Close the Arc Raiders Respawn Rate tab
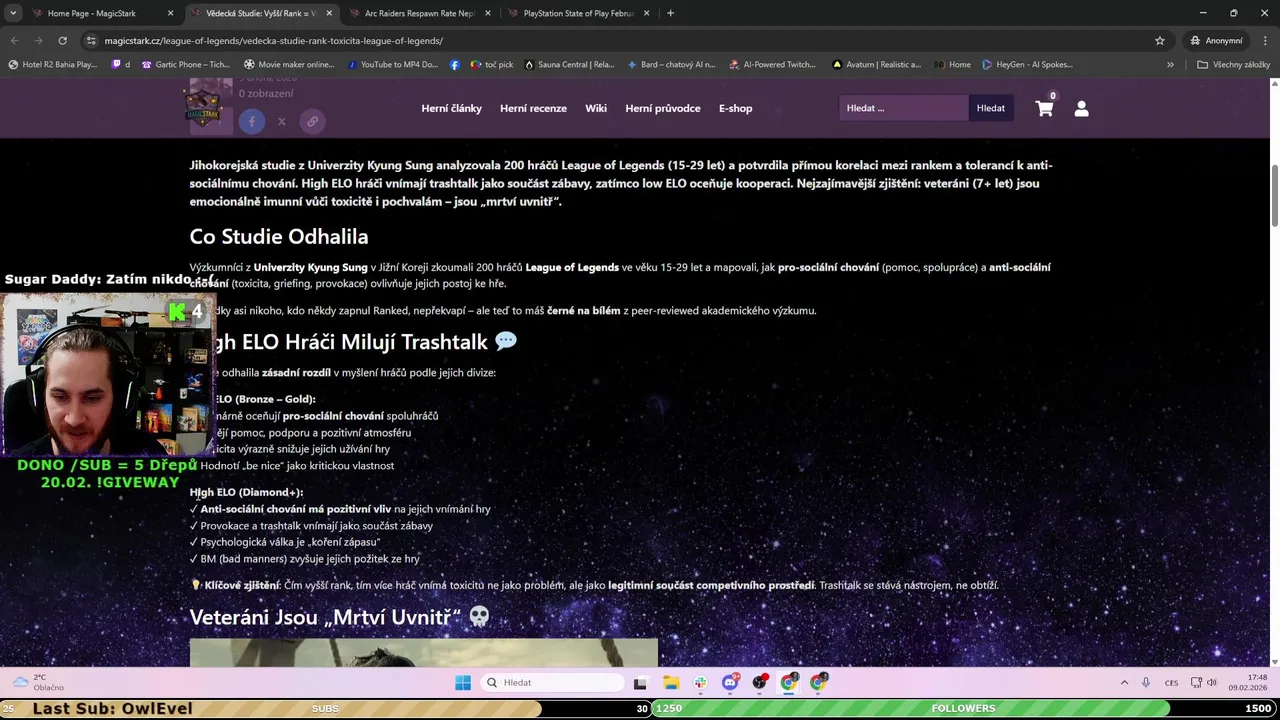1280x720 pixels. coord(487,13)
